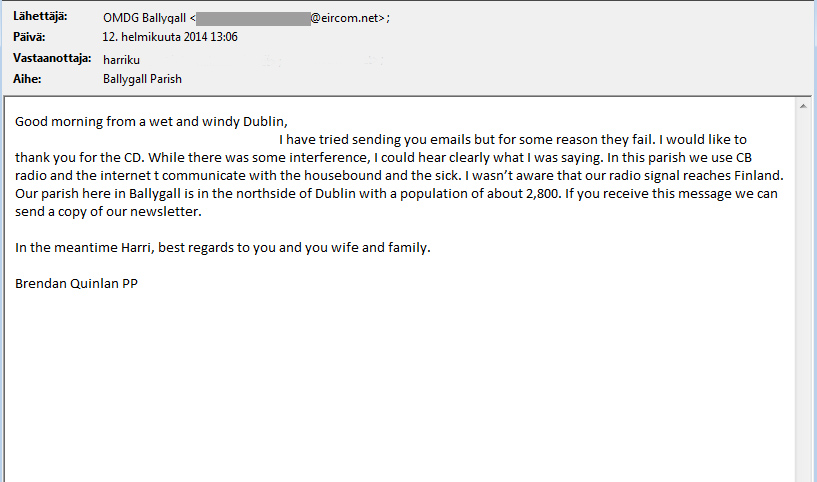Click the greyed-out redacted part of sender address
817x482 pixels.
click(x=253, y=18)
